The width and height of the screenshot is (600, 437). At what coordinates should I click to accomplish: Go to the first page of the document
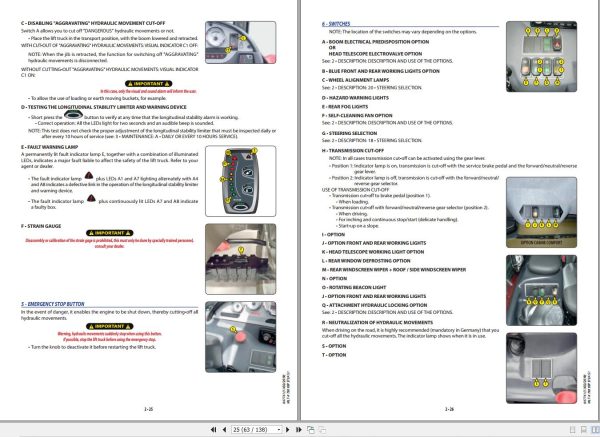point(214,430)
